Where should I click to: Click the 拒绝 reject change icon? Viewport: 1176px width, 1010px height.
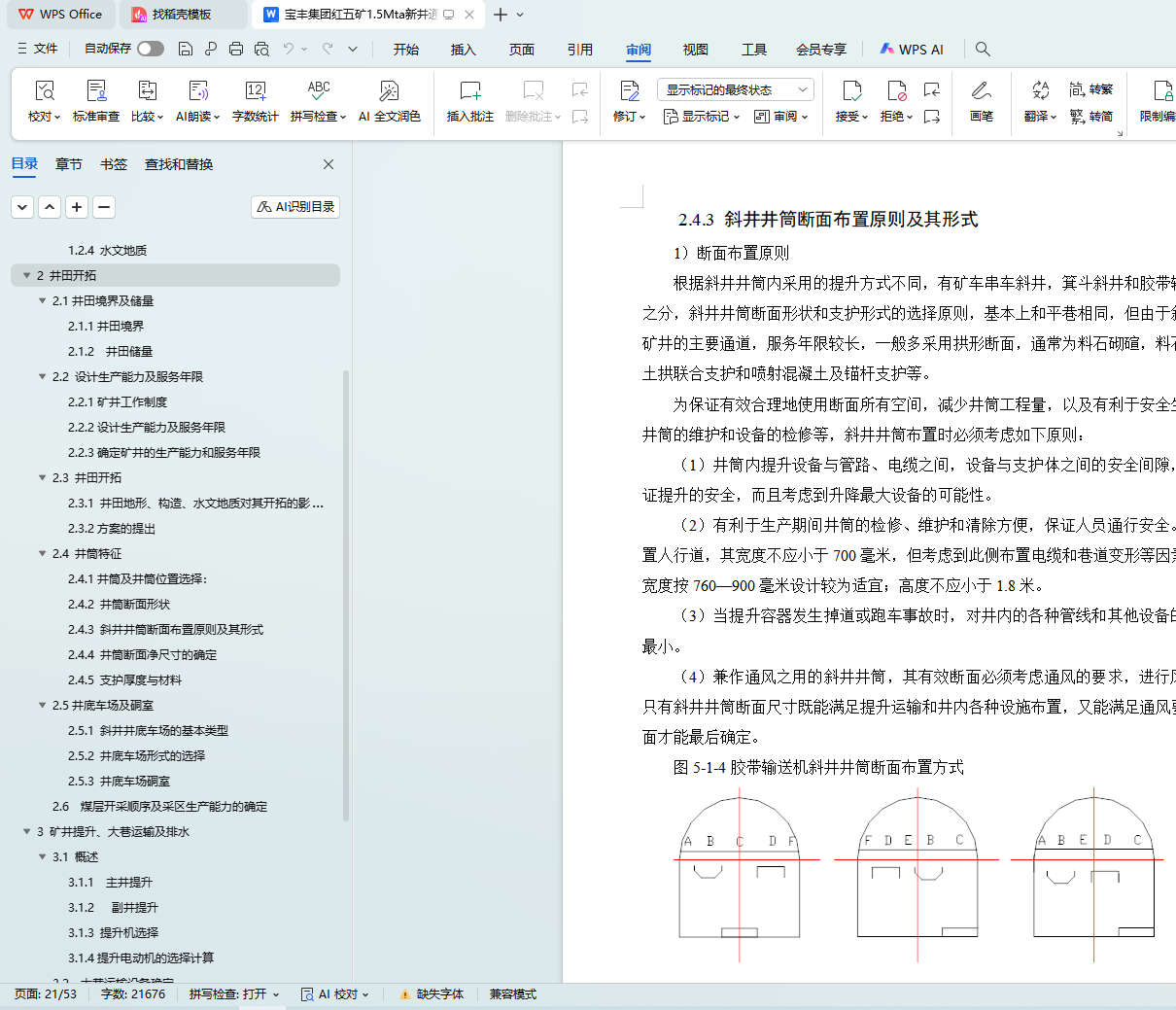point(896,91)
